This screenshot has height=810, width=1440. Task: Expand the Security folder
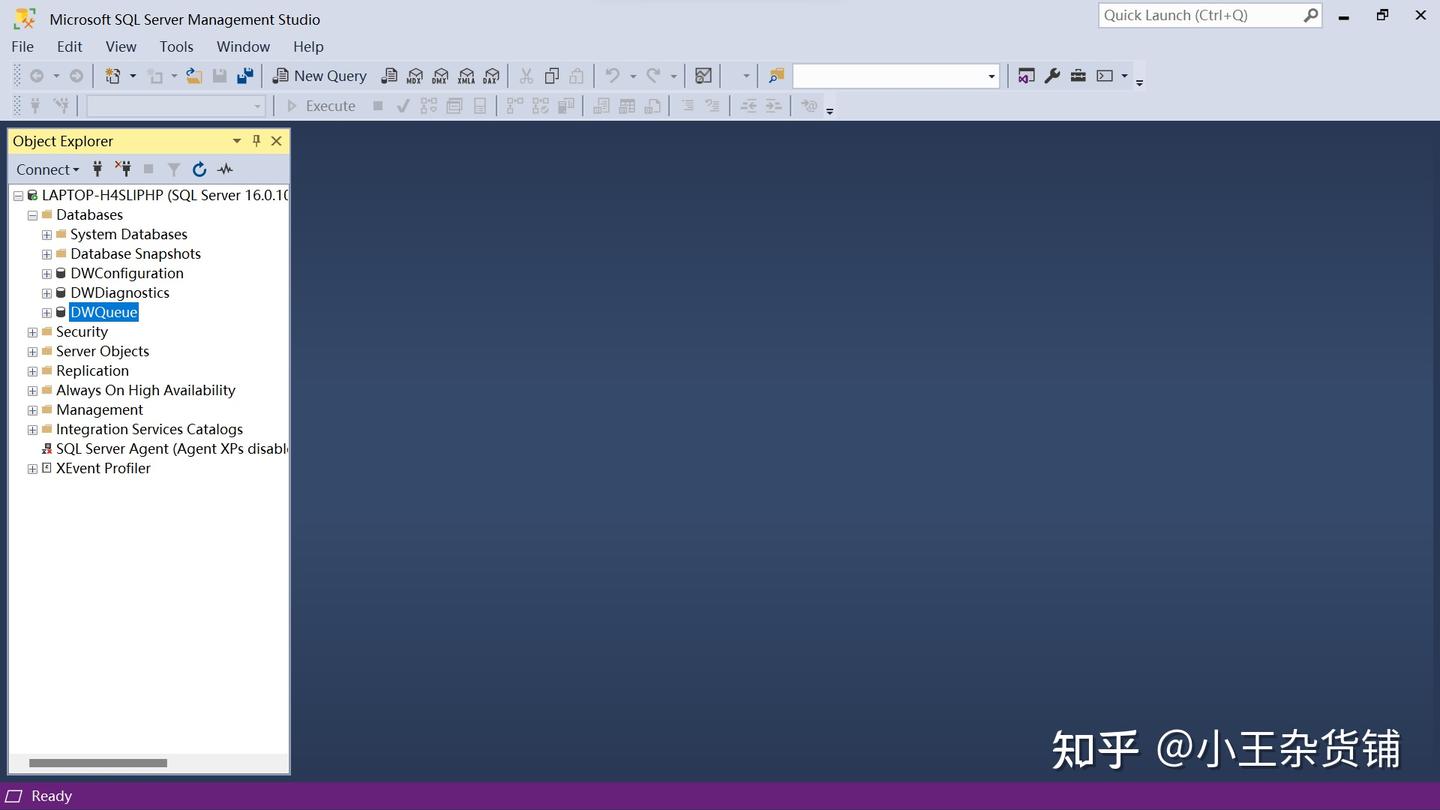(32, 332)
